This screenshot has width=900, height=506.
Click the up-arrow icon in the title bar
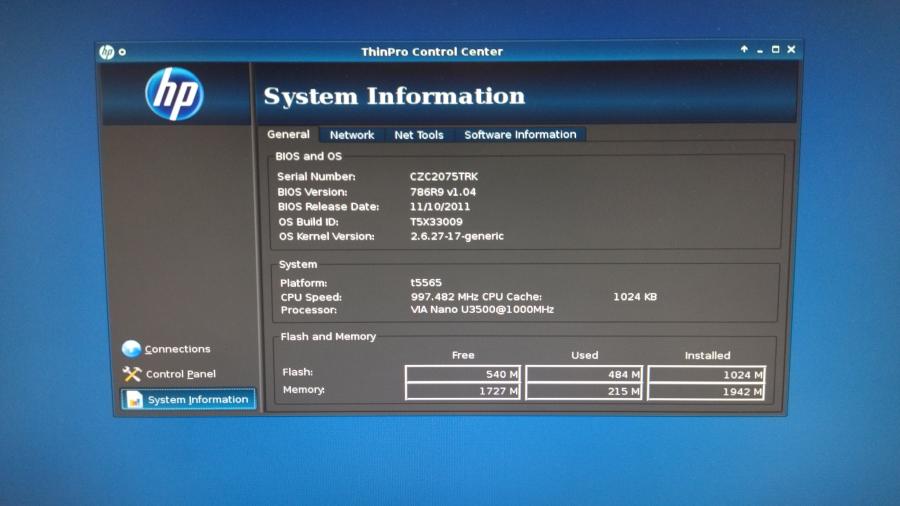[744, 49]
